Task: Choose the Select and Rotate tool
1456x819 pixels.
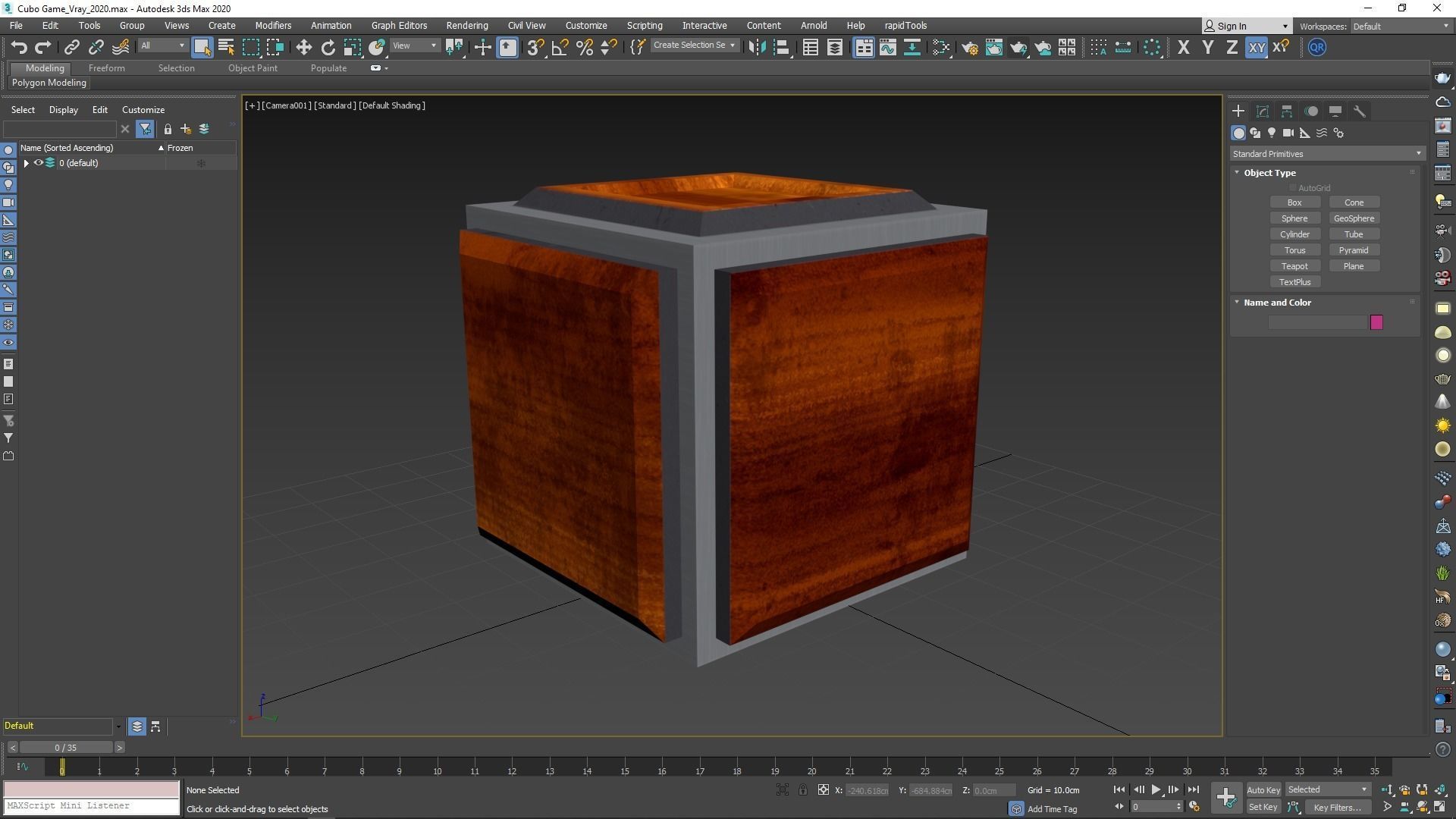Action: click(328, 47)
